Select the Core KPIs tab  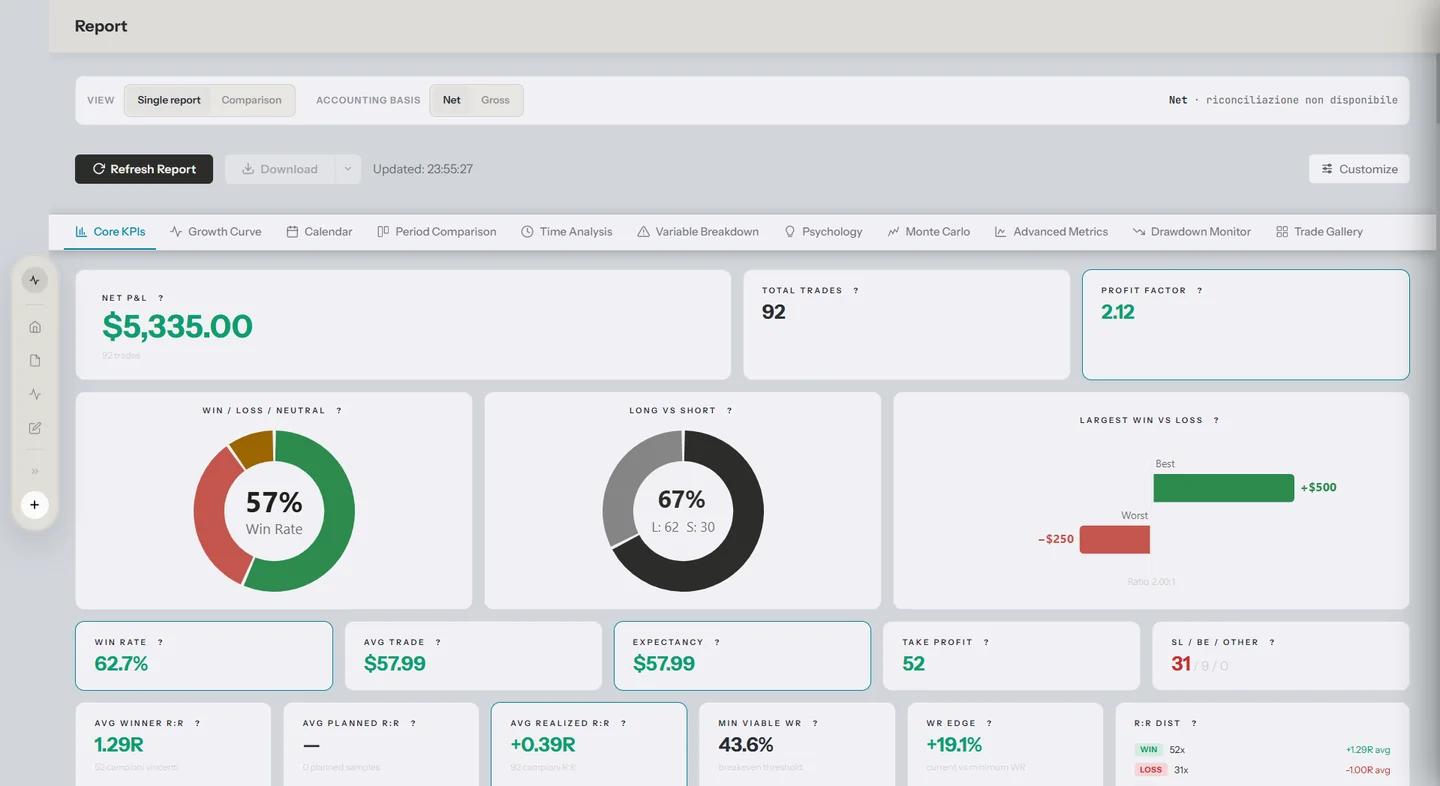(110, 232)
